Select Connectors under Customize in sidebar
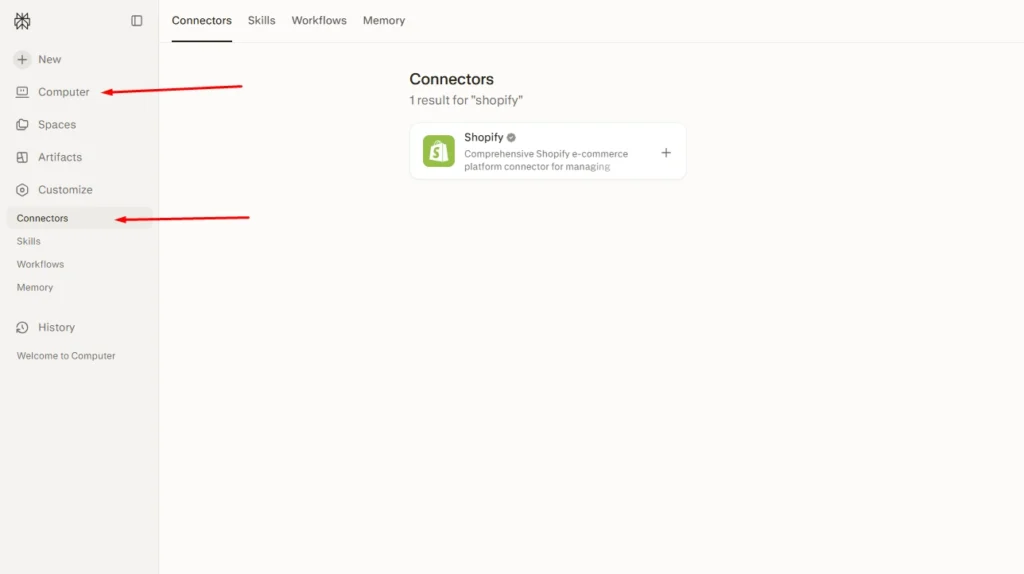The height and width of the screenshot is (574, 1024). tap(80, 218)
